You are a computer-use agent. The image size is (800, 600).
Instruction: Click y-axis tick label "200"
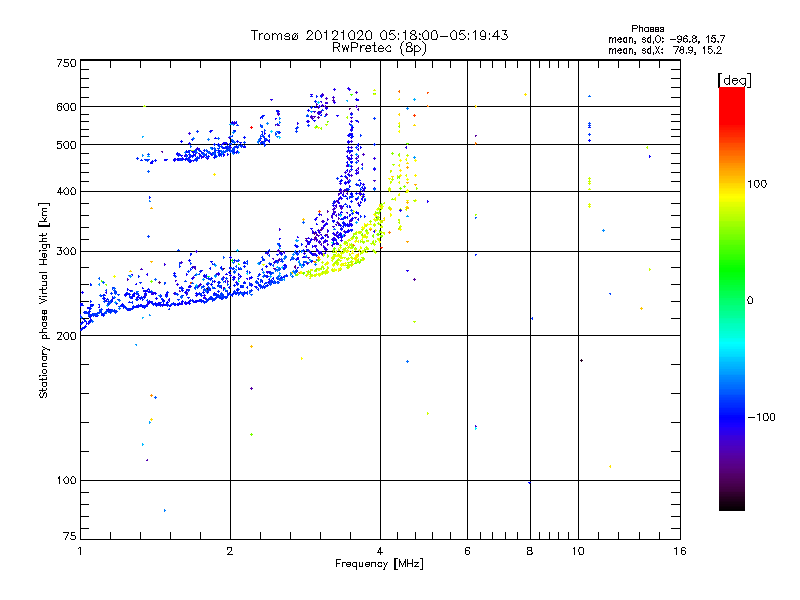pyautogui.click(x=66, y=336)
